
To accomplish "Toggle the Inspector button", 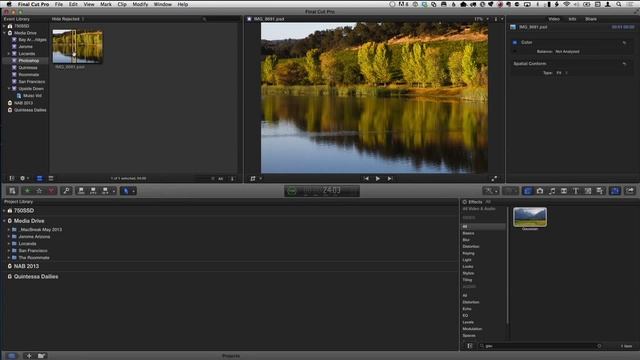I will (615, 191).
